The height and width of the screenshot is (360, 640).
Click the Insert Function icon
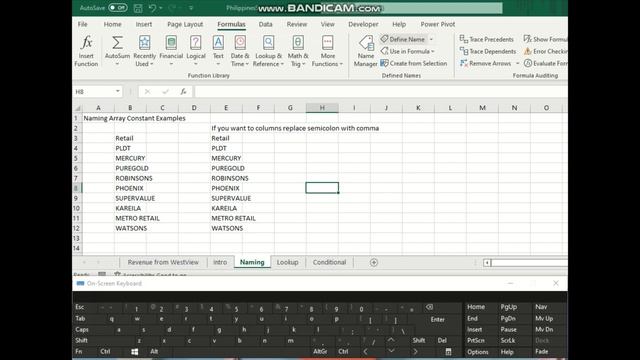tap(86, 51)
